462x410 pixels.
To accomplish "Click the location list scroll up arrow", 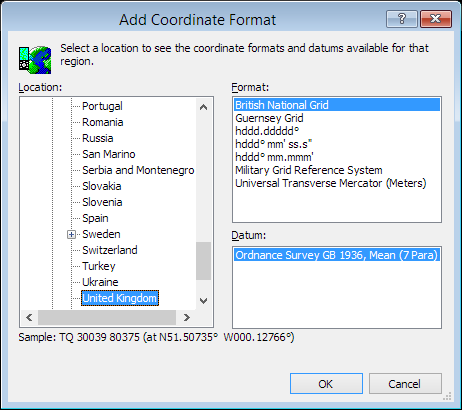I will coord(203,107).
